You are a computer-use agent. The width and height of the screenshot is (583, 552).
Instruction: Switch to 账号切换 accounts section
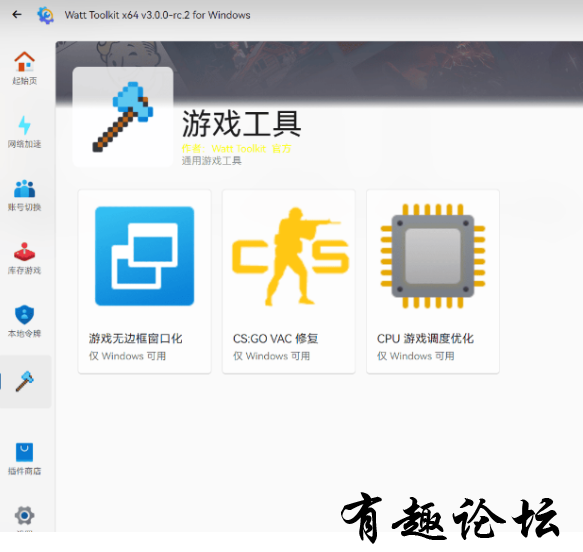(25, 195)
